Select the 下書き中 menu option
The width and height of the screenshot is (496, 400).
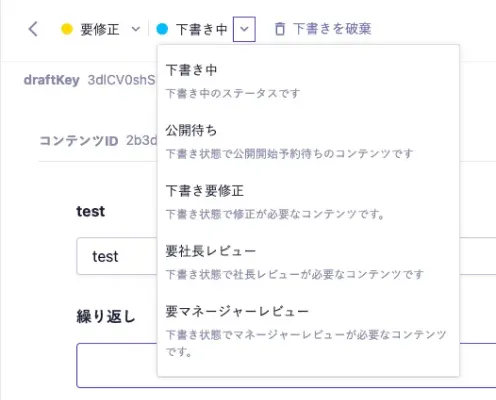[x=308, y=81]
